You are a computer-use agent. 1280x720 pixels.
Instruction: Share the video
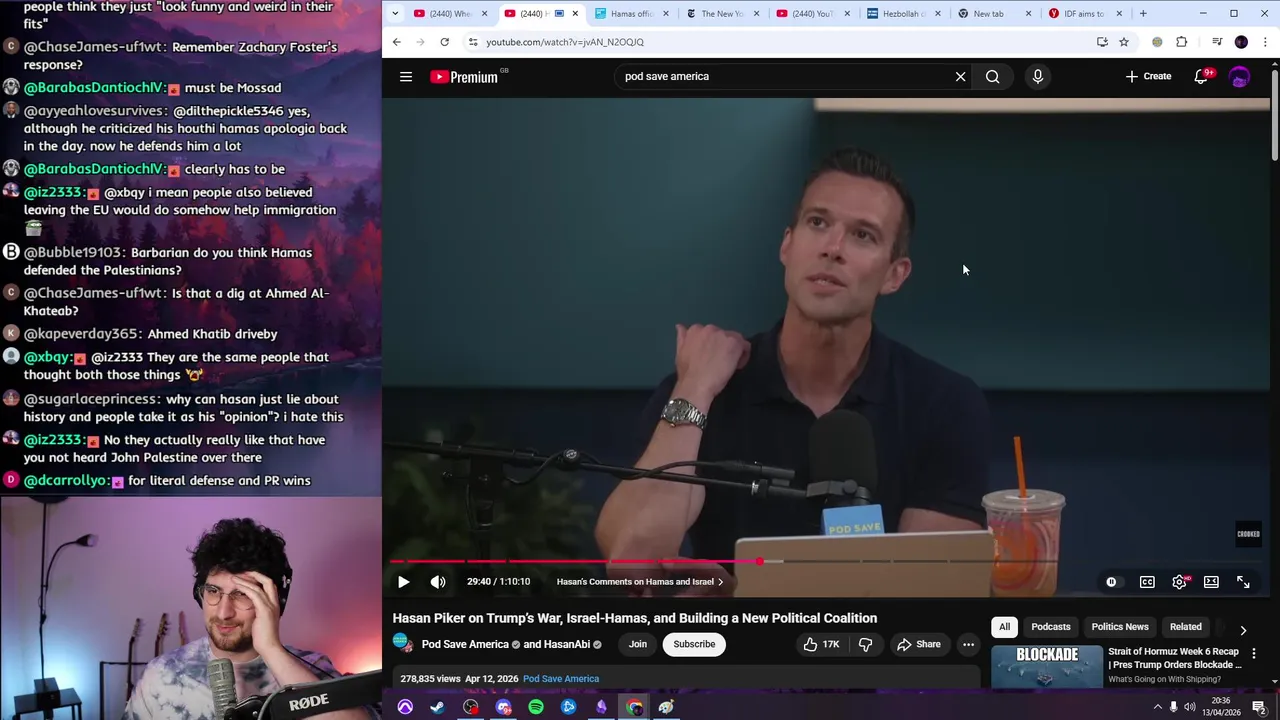(919, 645)
